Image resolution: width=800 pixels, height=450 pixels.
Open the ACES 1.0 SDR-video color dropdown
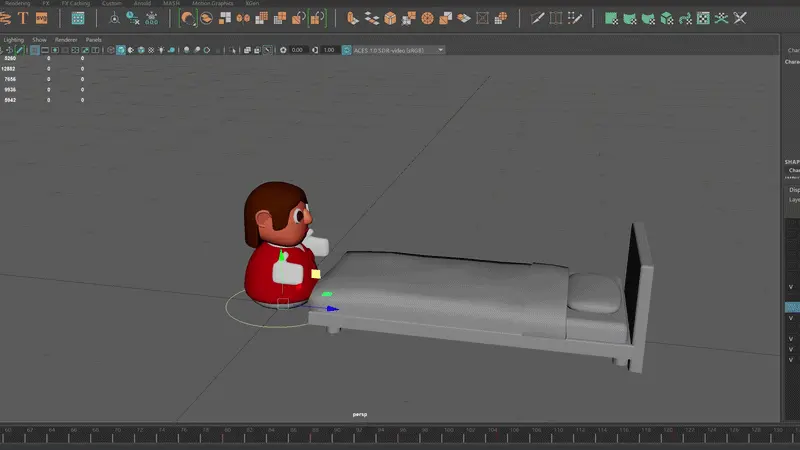[398, 50]
